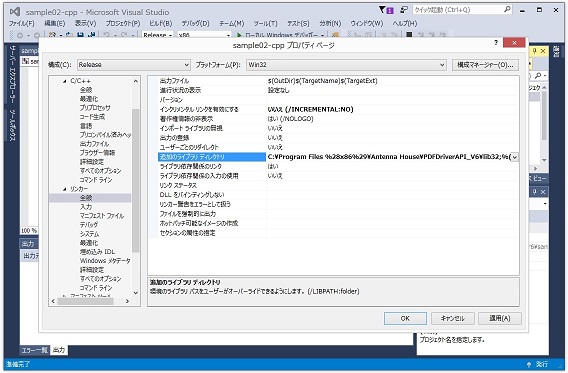Confirm the dialog with OK

click(405, 318)
